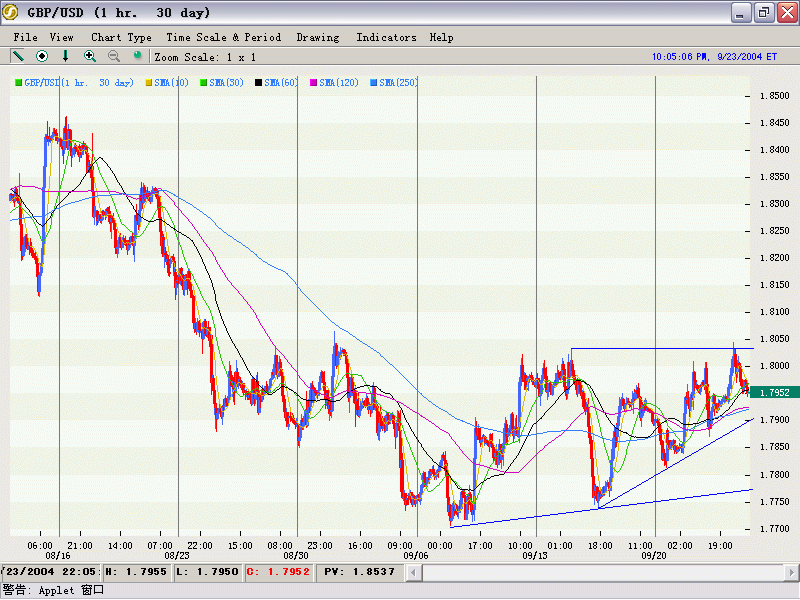Click the application logo in title bar
Image resolution: width=800 pixels, height=600 pixels.
point(12,13)
